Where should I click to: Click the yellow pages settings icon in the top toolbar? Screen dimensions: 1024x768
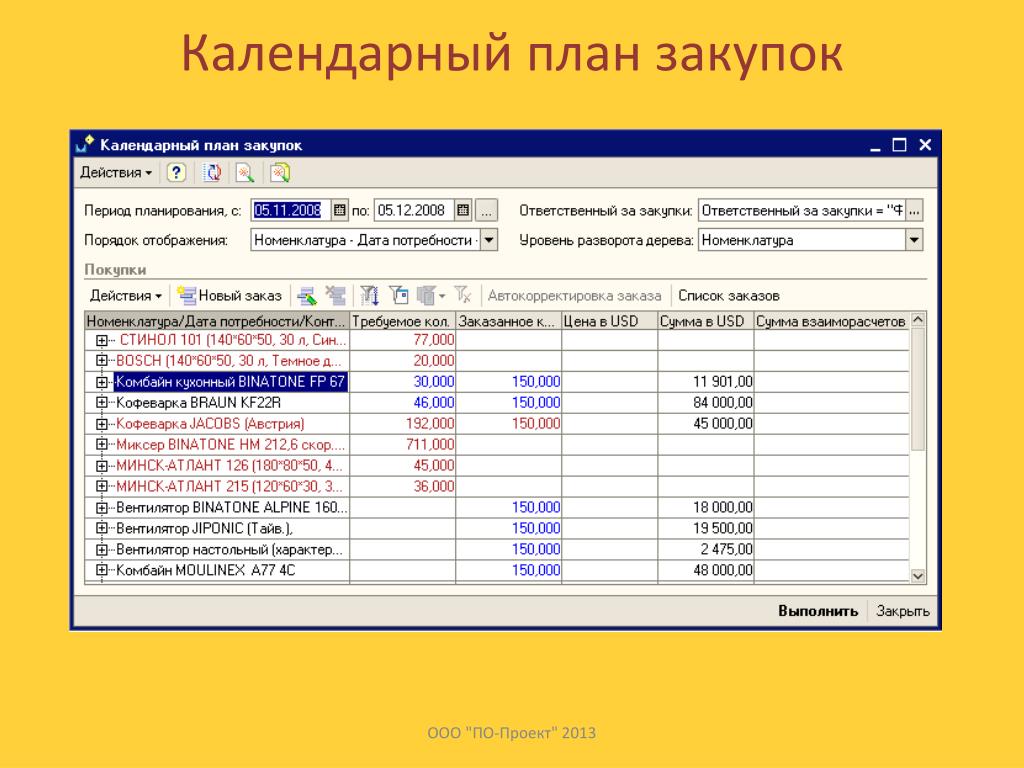tap(280, 172)
